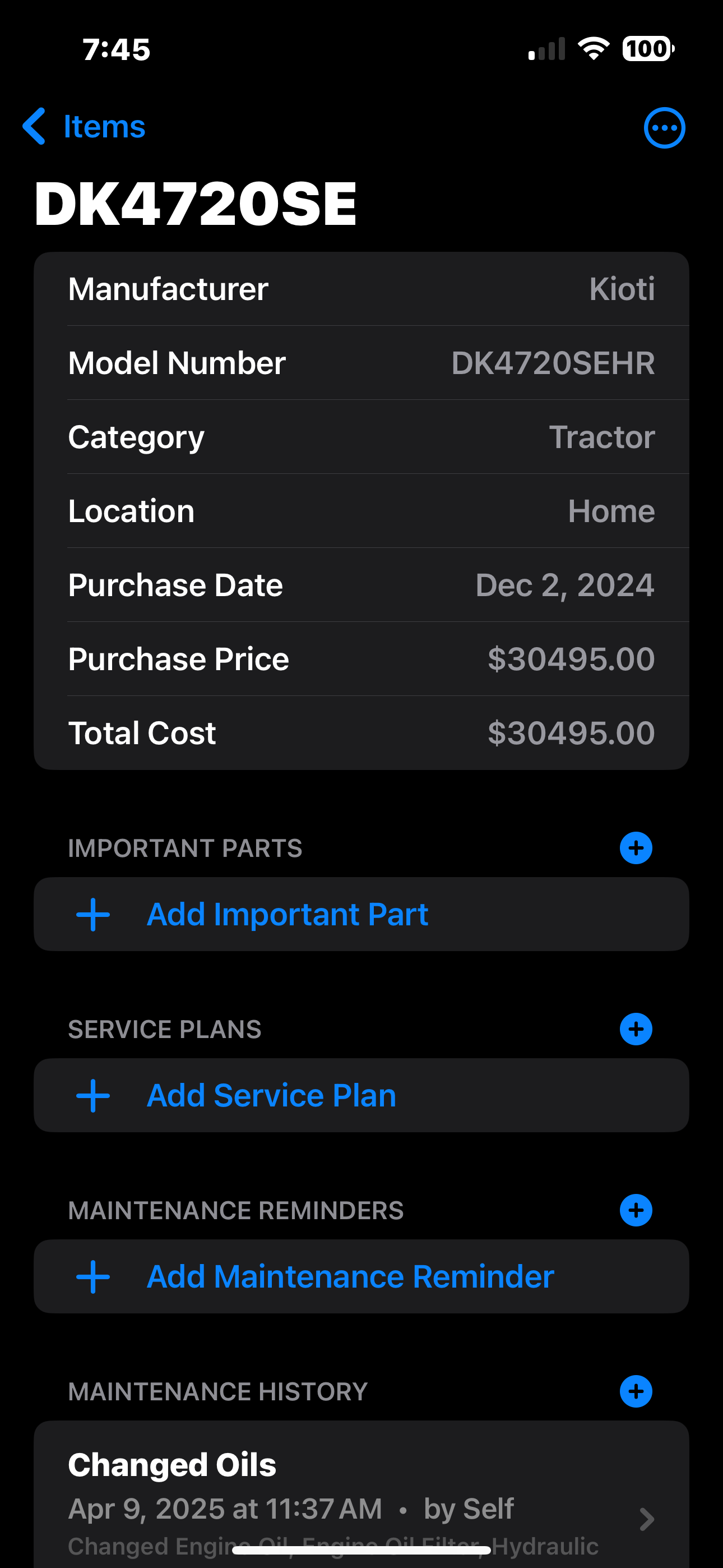Expand the Changed Oils entry chevron

point(647,1519)
